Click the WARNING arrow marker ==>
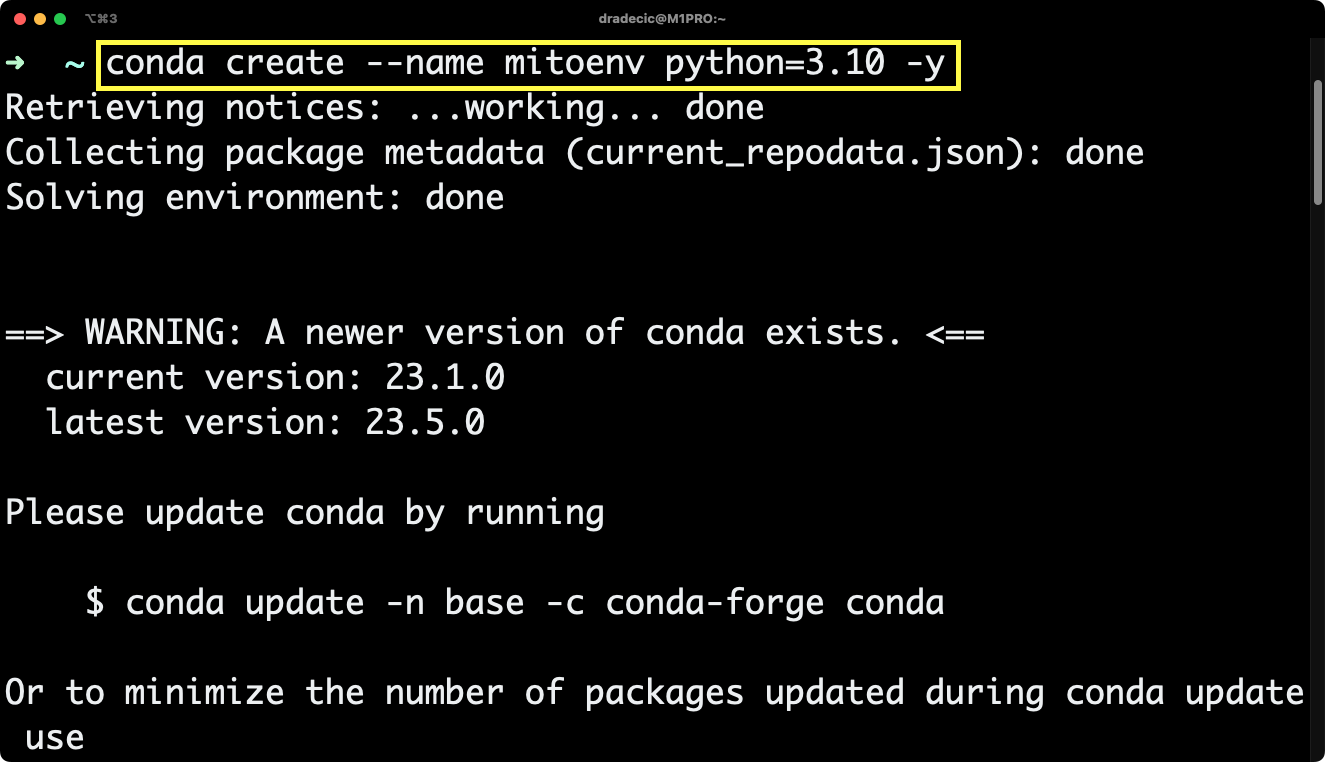Screen dimensions: 1325x762 35,331
